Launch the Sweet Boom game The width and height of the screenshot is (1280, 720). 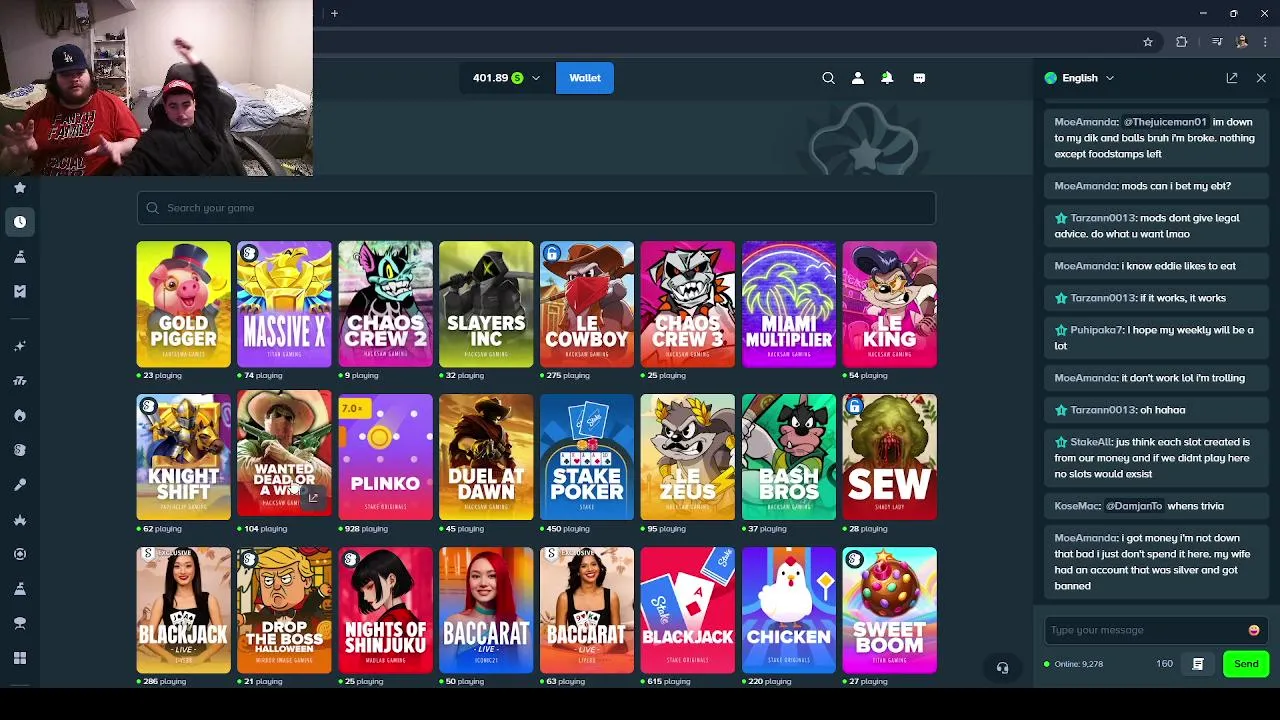890,610
